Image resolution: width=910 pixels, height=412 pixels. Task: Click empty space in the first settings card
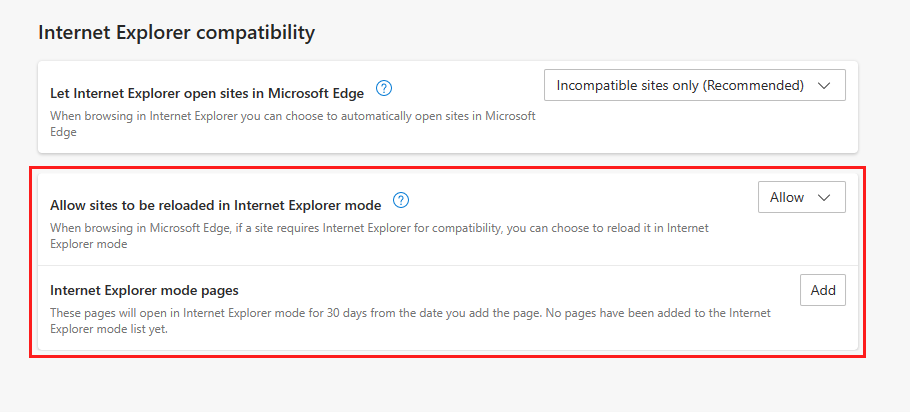[x=690, y=130]
